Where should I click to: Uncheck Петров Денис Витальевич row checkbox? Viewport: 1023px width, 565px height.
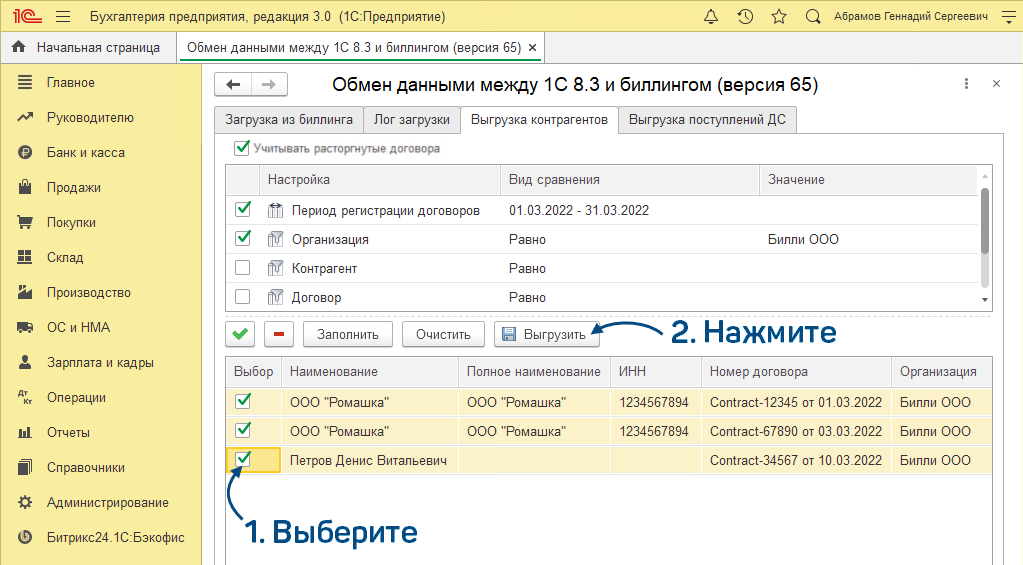click(243, 459)
